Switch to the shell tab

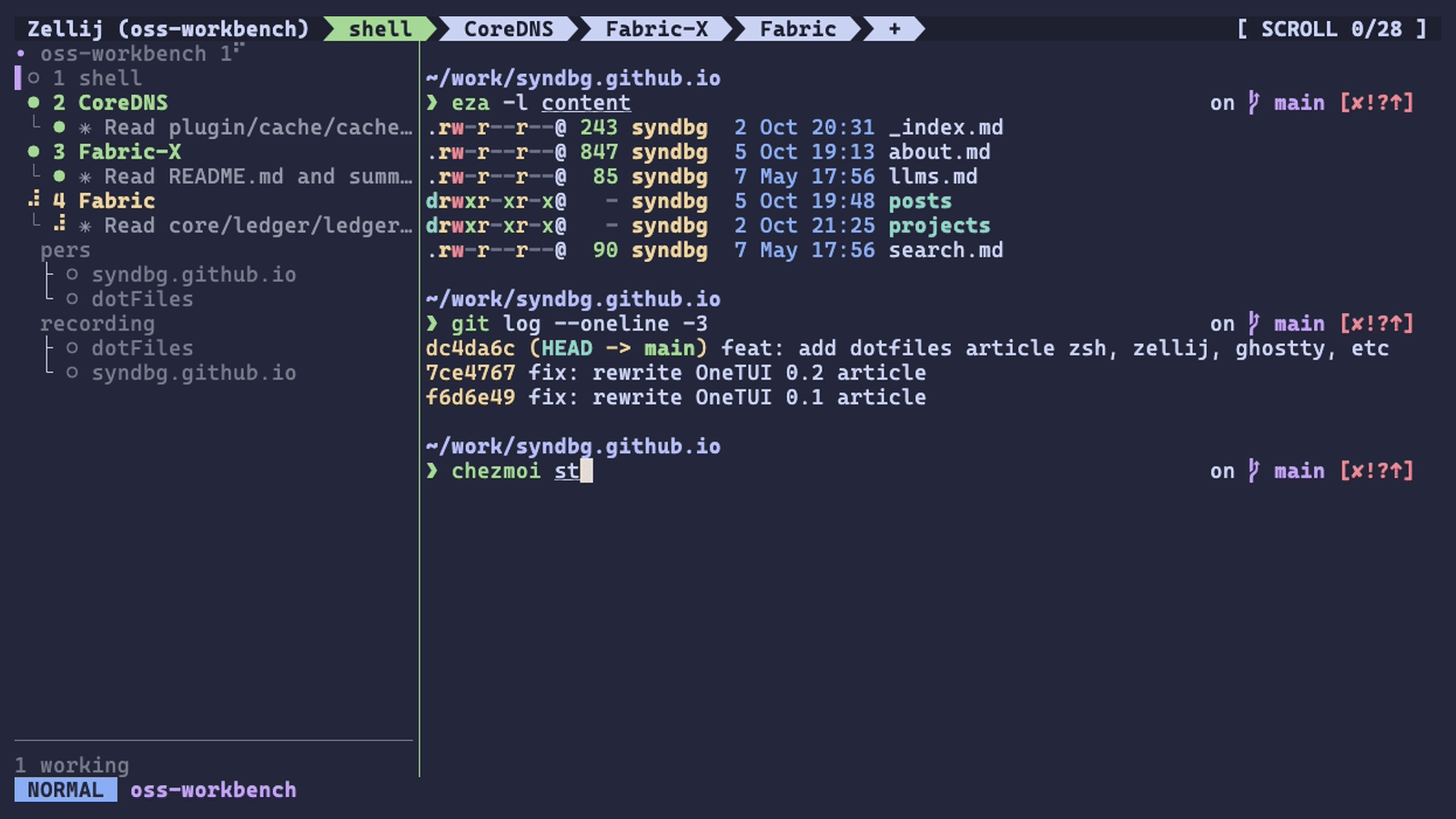pos(380,29)
